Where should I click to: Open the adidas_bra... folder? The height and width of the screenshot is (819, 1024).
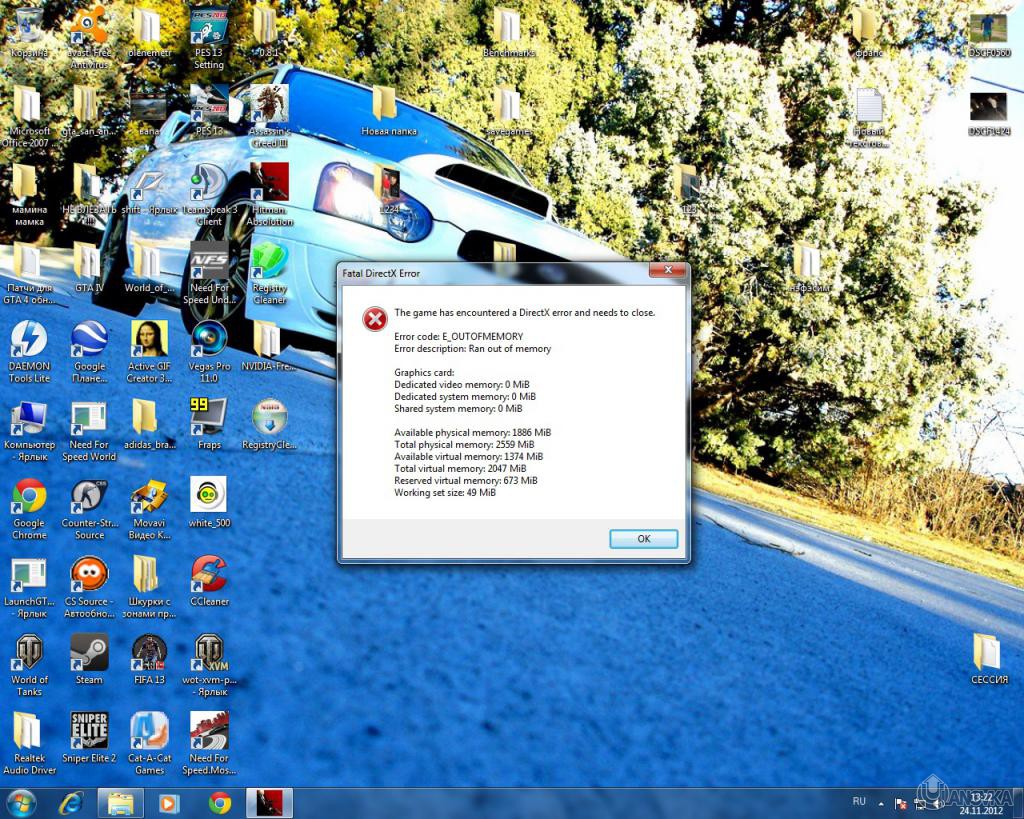pyautogui.click(x=149, y=423)
